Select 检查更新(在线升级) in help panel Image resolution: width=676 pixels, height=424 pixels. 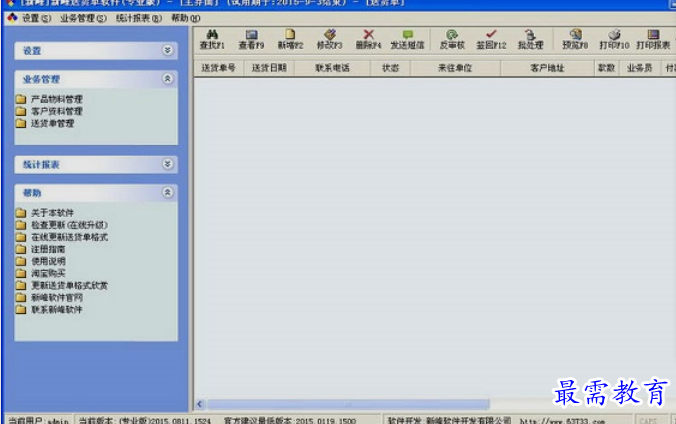click(62, 225)
